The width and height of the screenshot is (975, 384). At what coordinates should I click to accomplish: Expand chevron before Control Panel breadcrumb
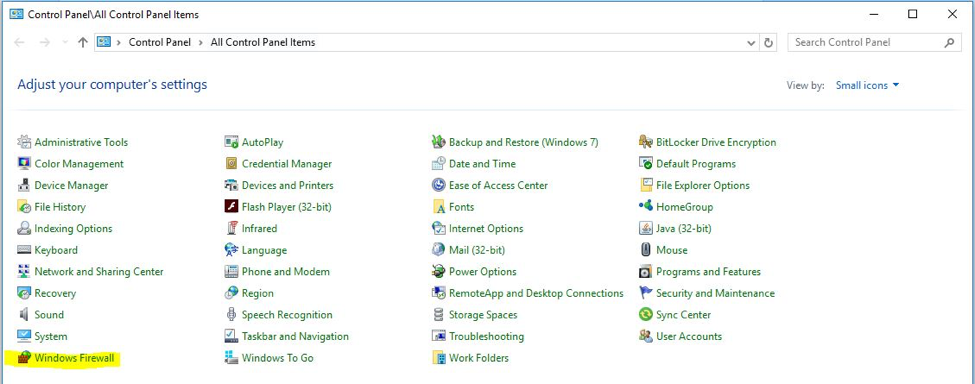tap(118, 43)
